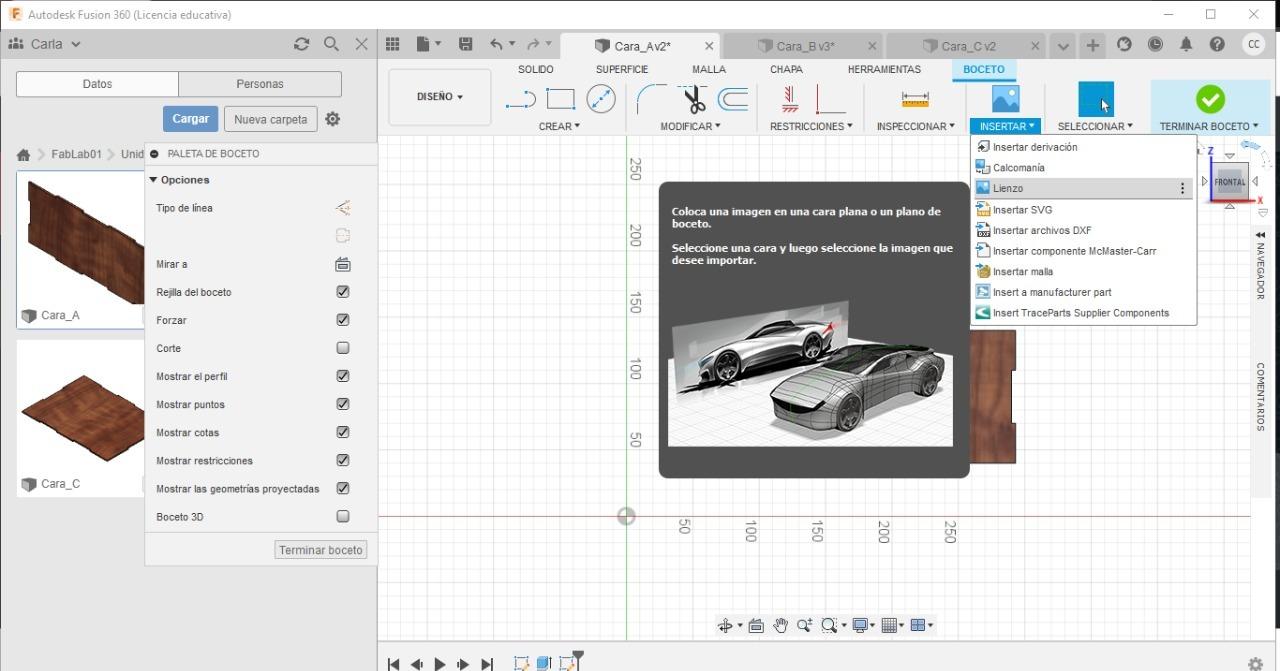
Task: Enable the Boceto 3D checkbox
Action: tap(343, 517)
